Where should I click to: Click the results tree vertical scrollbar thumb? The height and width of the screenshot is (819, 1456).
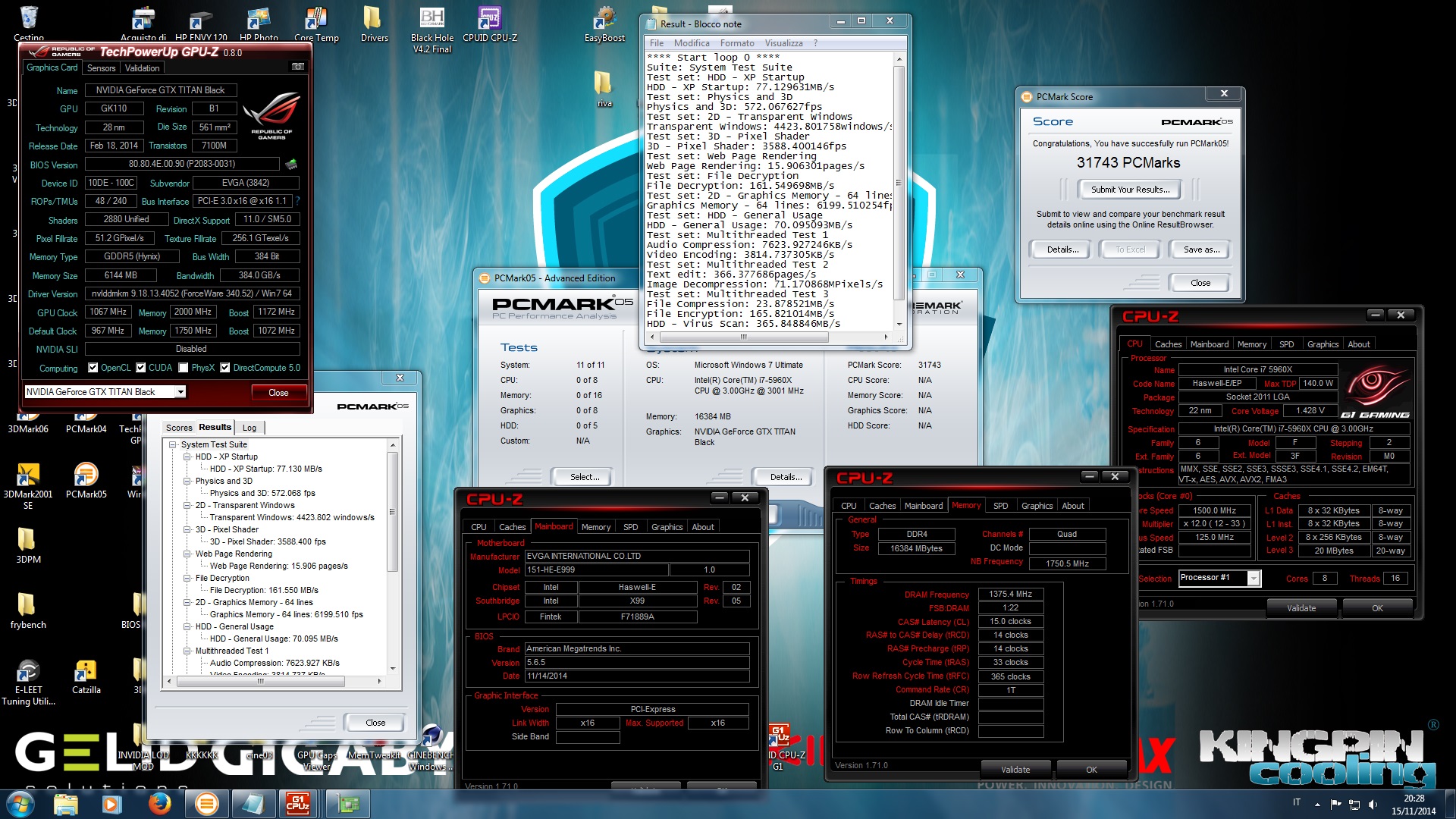point(392,511)
